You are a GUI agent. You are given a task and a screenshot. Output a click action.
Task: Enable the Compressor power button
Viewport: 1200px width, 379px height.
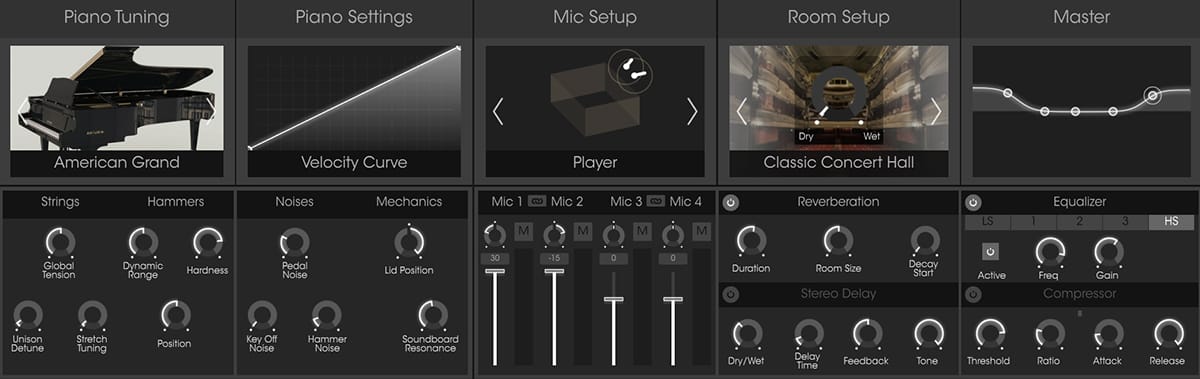(974, 294)
